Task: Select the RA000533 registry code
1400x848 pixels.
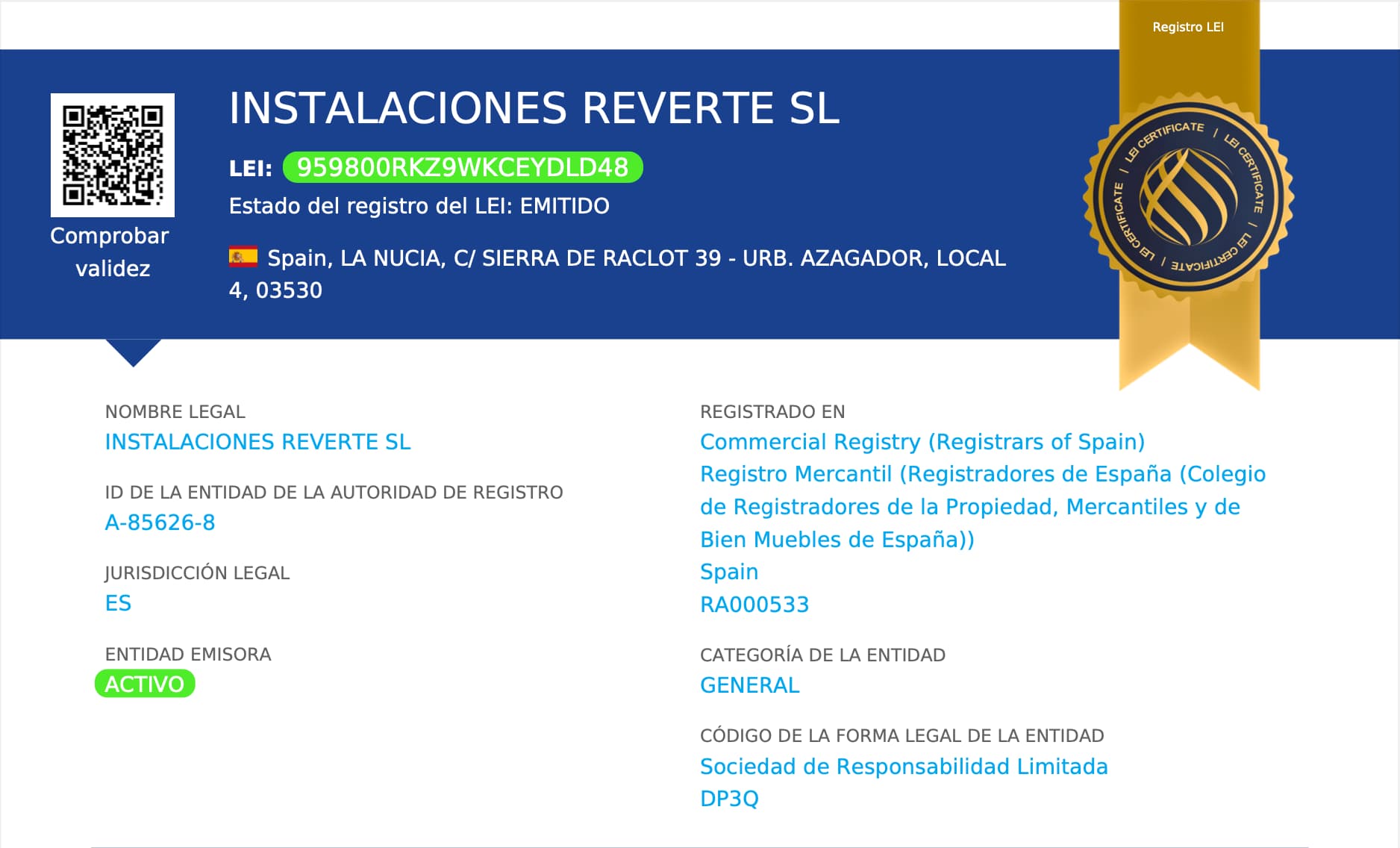Action: tap(754, 605)
